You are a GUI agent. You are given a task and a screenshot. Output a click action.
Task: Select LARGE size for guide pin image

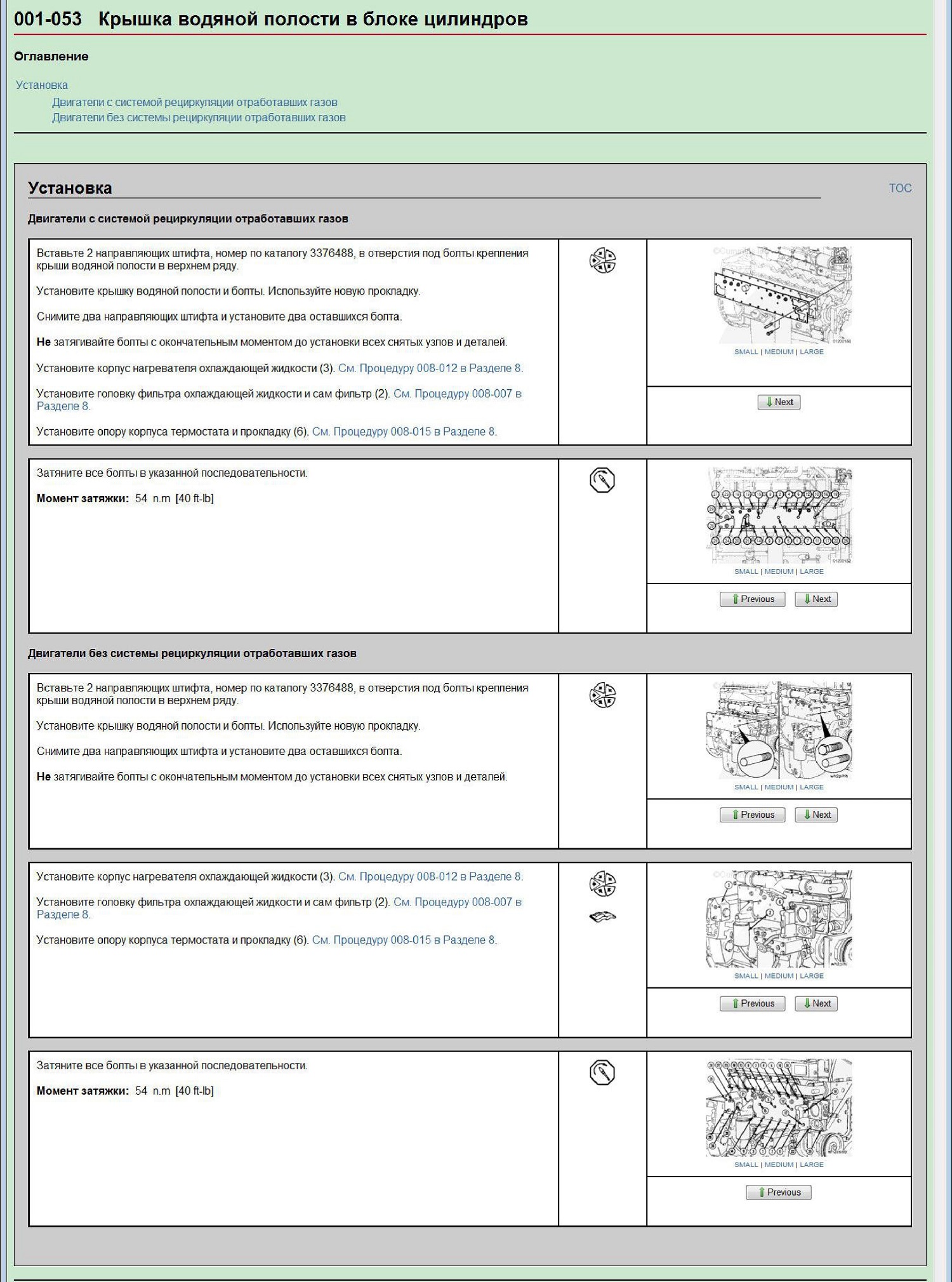click(x=812, y=787)
